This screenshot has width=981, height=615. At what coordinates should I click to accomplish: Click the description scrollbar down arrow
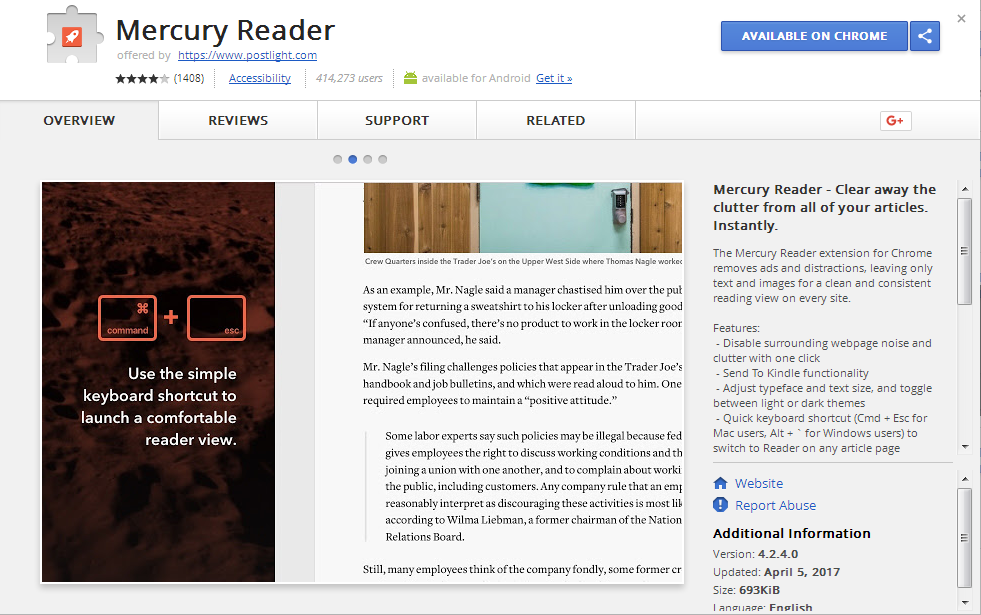click(965, 447)
